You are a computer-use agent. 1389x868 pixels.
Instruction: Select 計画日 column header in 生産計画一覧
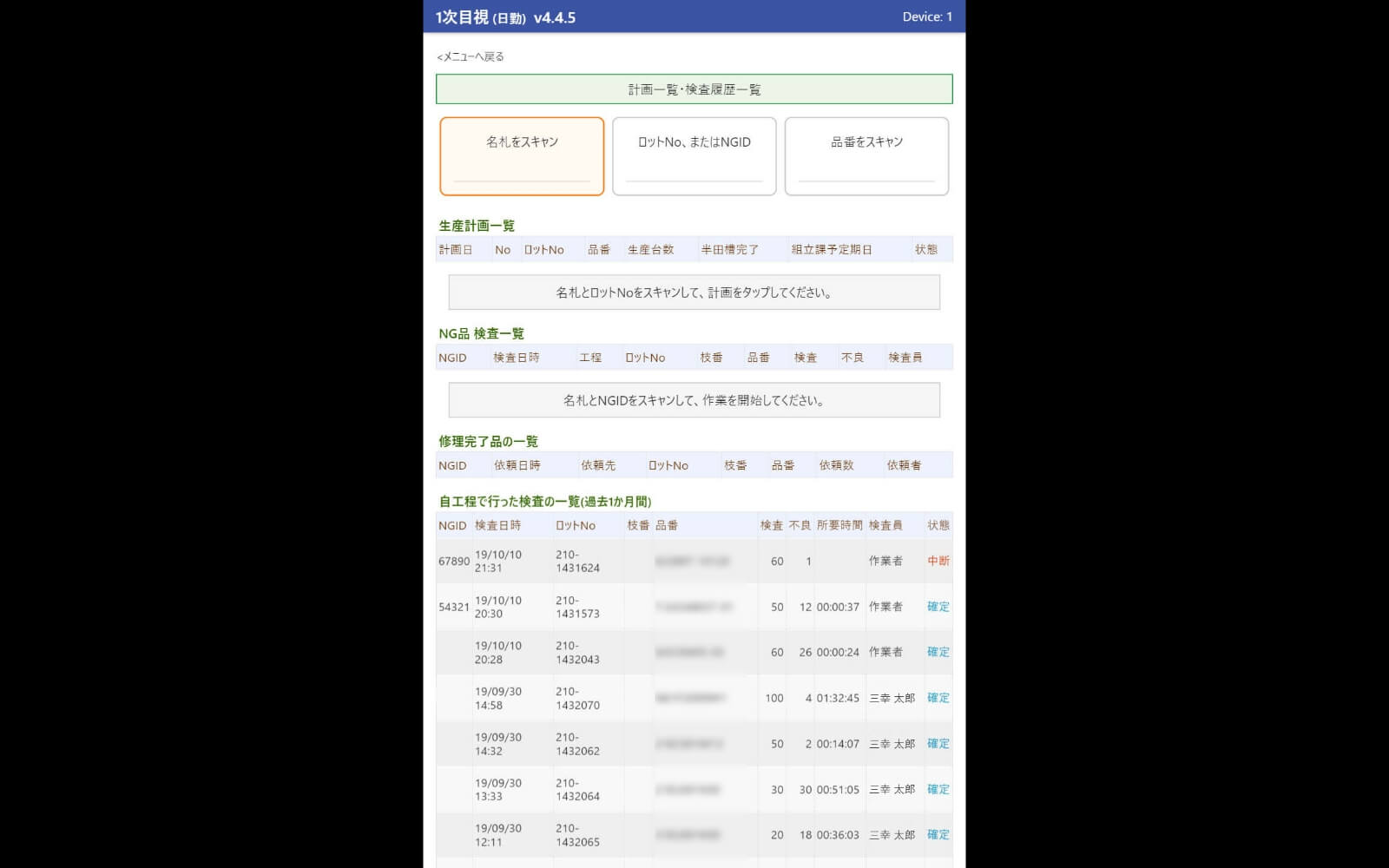pyautogui.click(x=456, y=250)
